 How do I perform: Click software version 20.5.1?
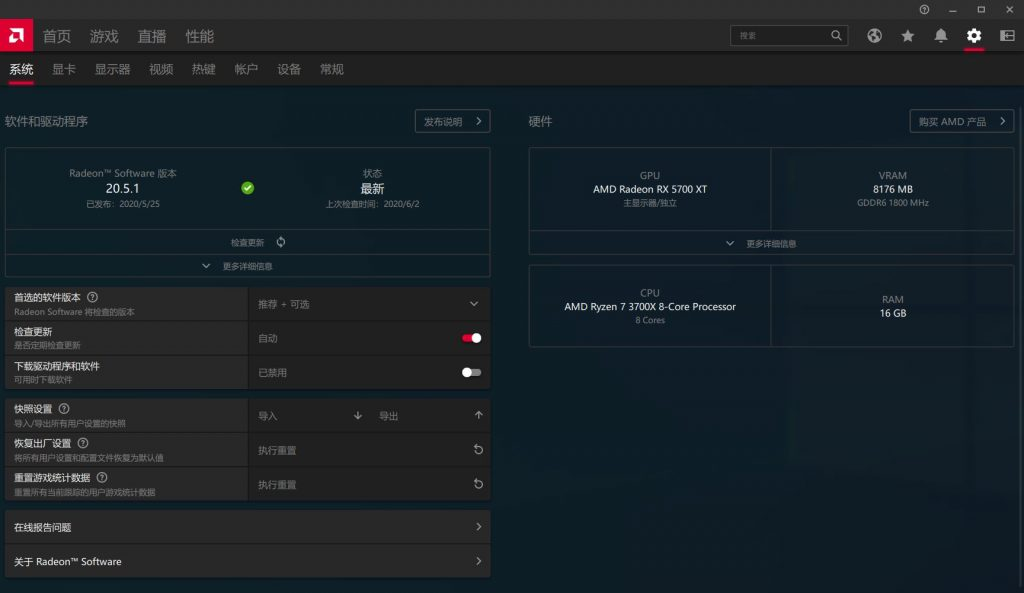123,189
